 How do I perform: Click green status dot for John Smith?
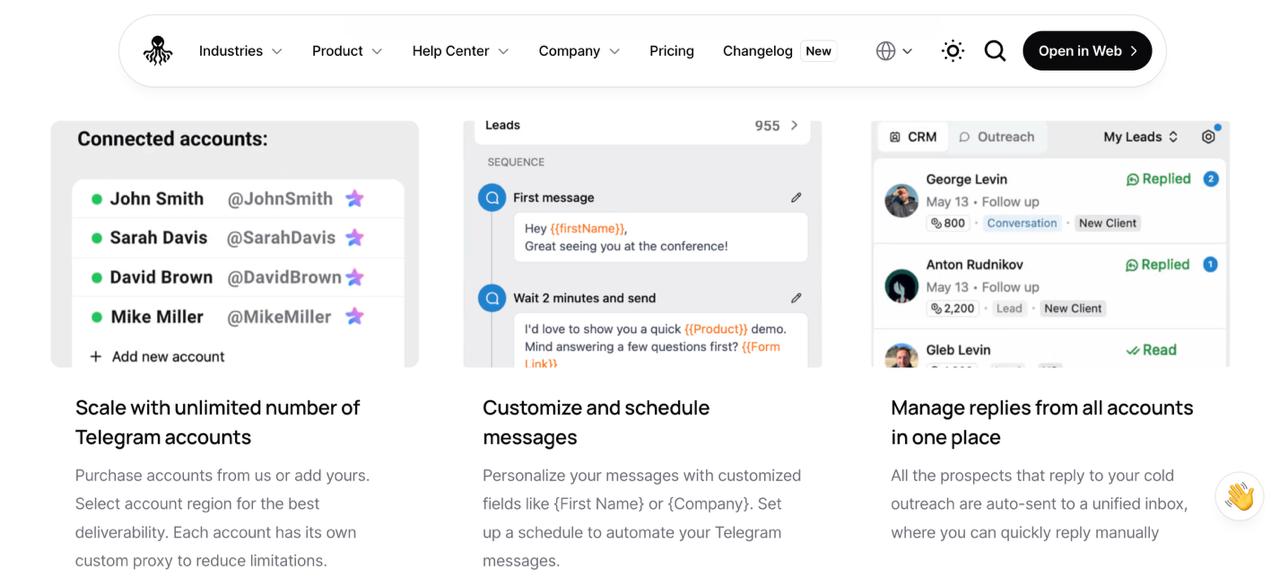(97, 199)
